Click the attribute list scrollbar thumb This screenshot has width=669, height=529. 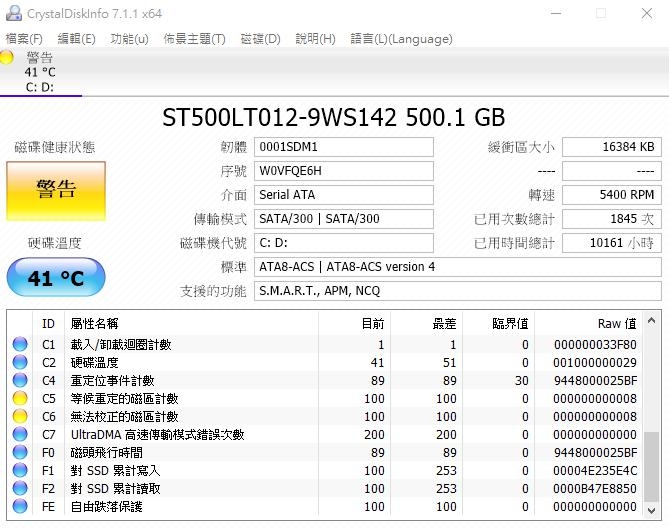pyautogui.click(x=652, y=467)
